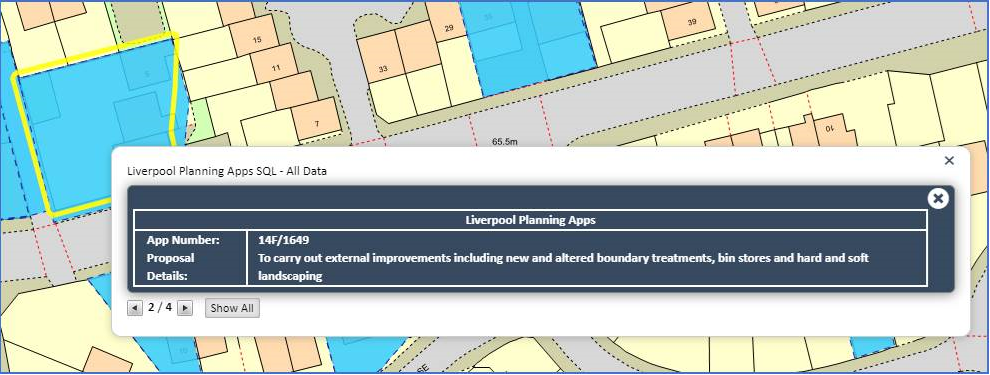Viewport: 990px width, 375px height.
Task: Click building number 33 on map
Action: [383, 69]
